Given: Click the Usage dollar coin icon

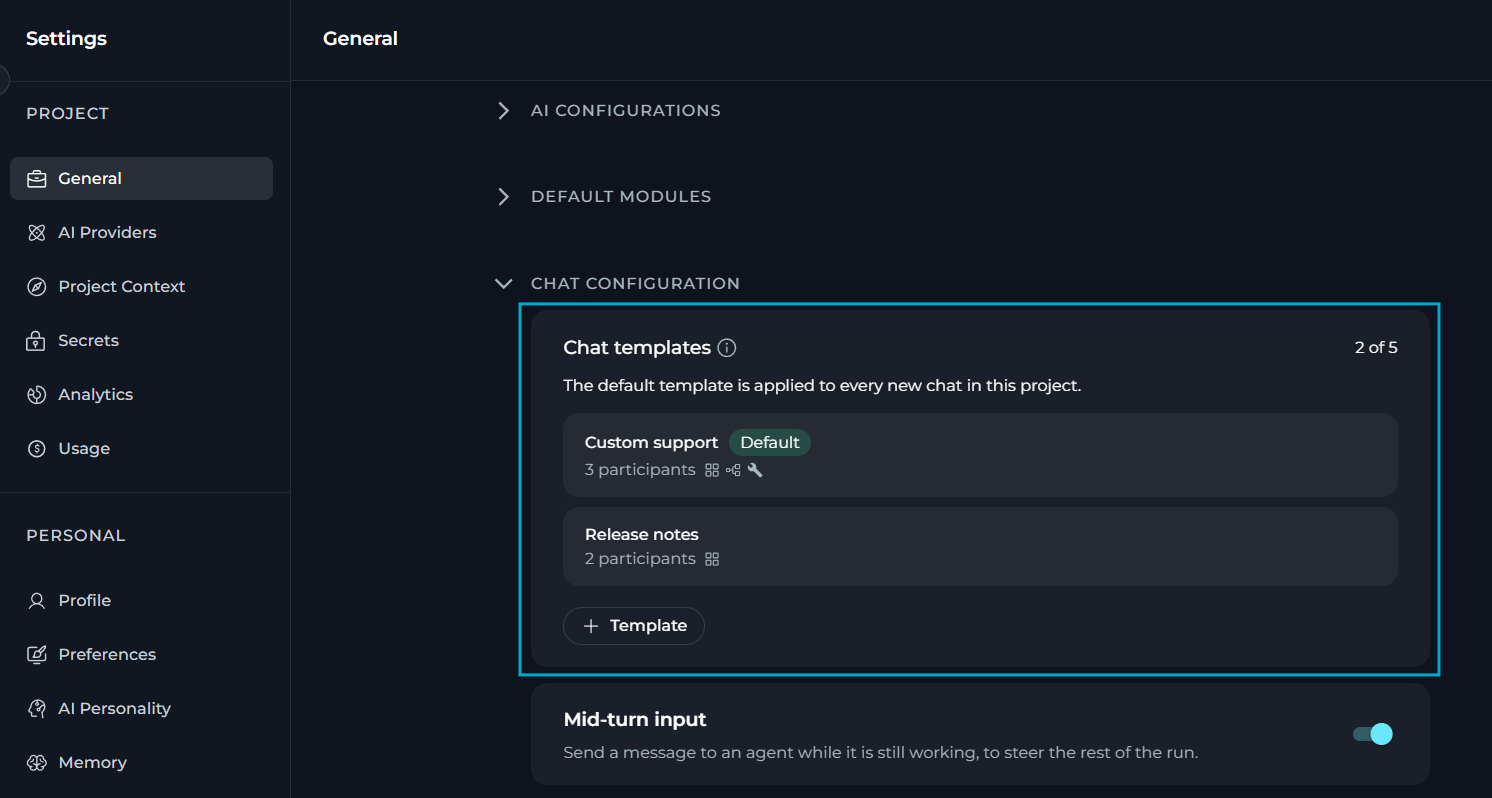Looking at the screenshot, I should [x=37, y=449].
